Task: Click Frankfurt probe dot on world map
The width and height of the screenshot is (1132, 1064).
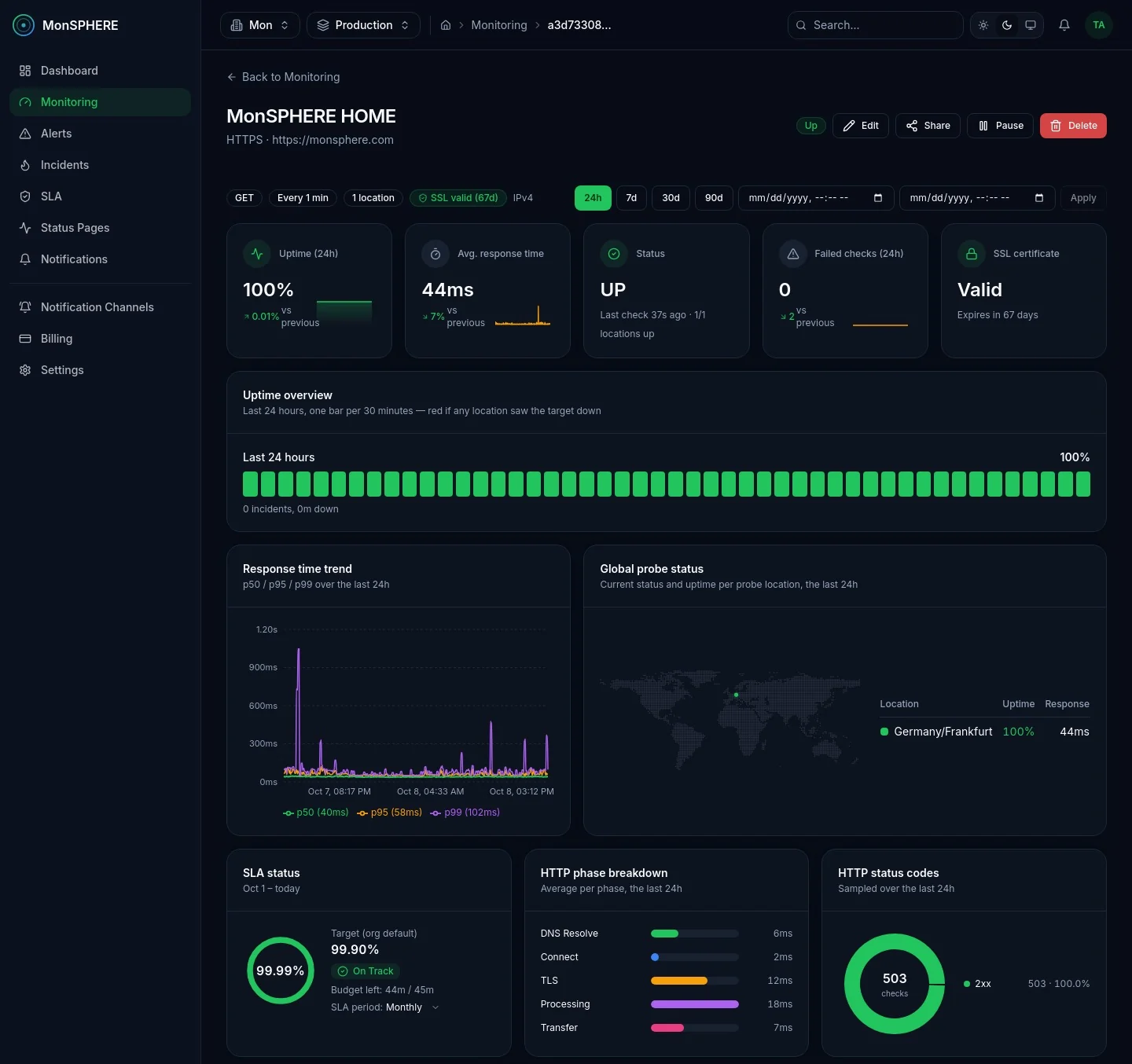Action: (737, 695)
